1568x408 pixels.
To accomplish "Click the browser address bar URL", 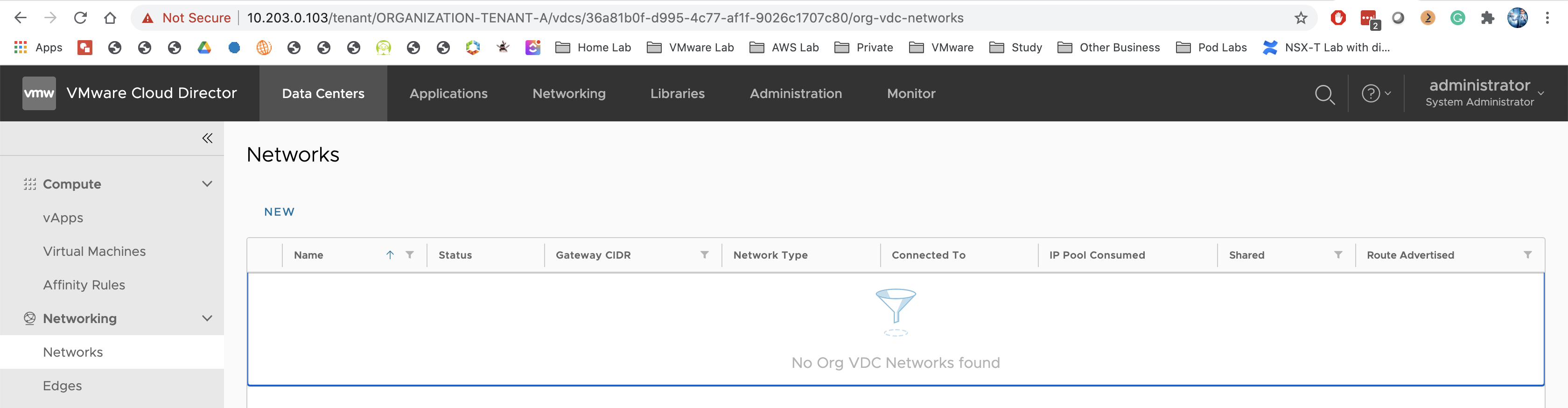I will click(605, 18).
